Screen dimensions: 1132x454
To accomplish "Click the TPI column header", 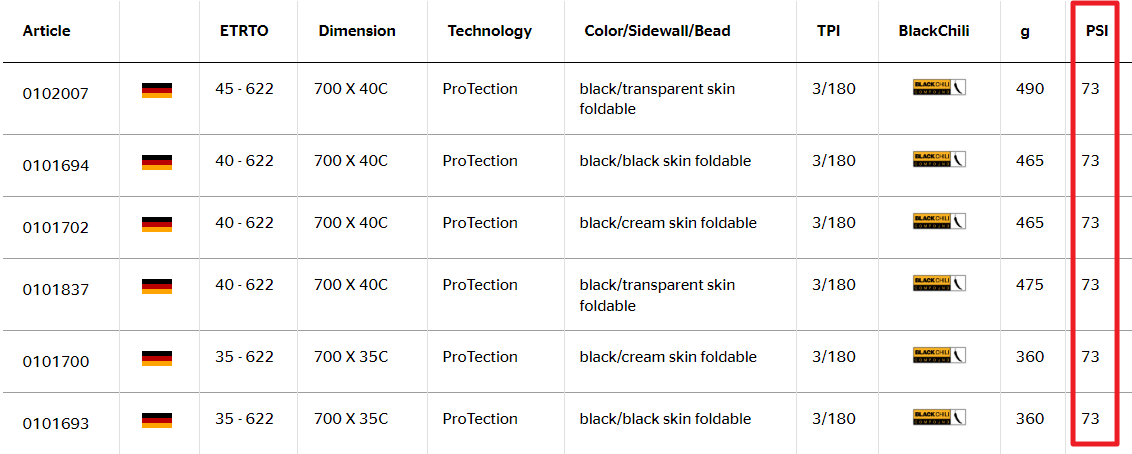I will tap(829, 31).
